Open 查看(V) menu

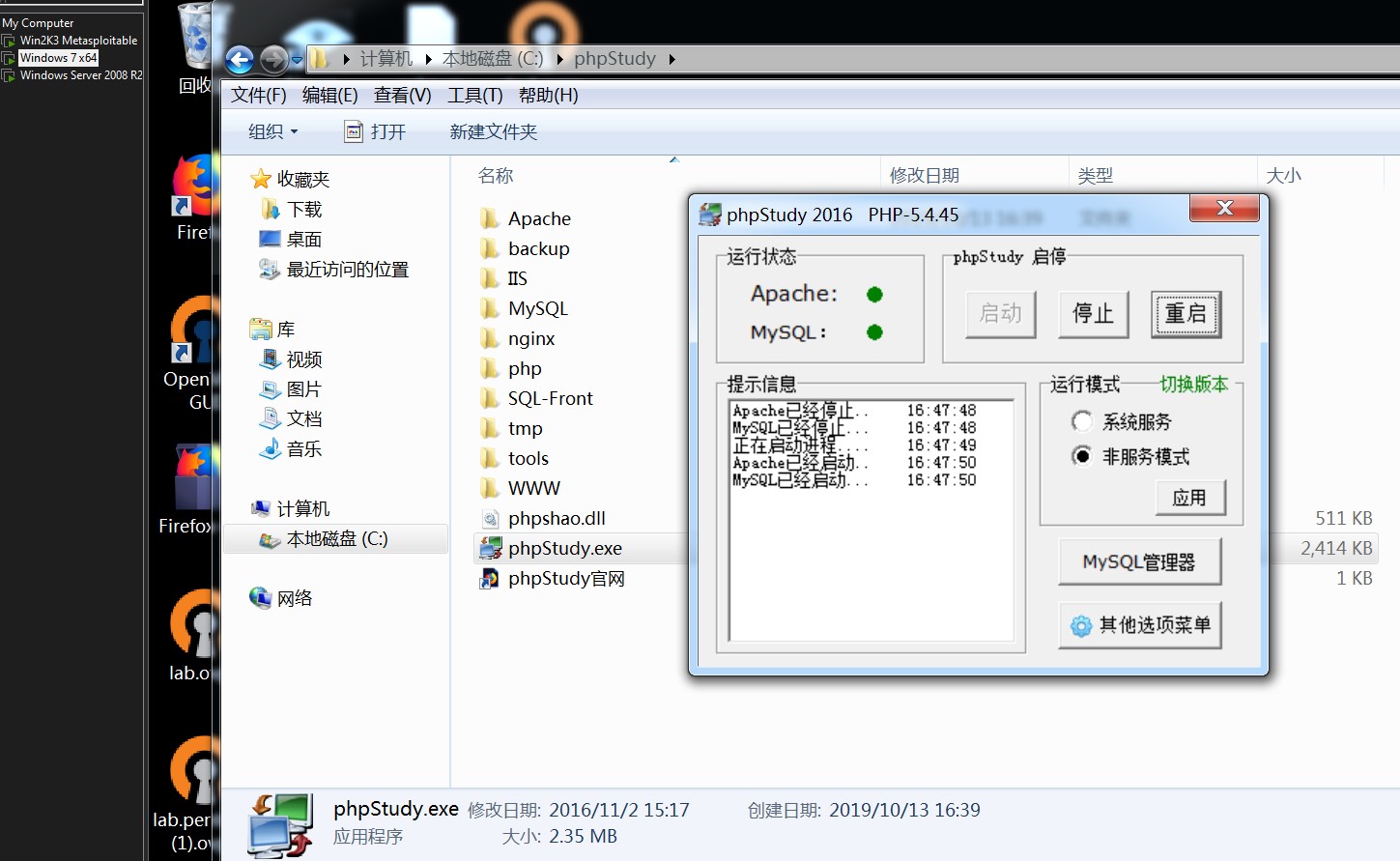coord(402,95)
